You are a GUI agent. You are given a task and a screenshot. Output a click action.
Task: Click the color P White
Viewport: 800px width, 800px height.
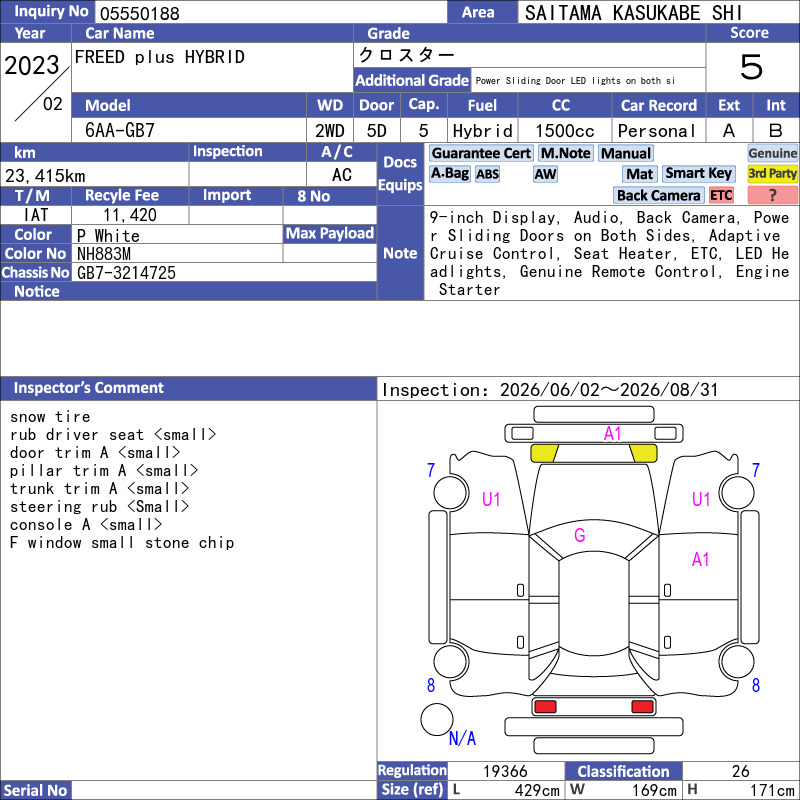pyautogui.click(x=108, y=235)
